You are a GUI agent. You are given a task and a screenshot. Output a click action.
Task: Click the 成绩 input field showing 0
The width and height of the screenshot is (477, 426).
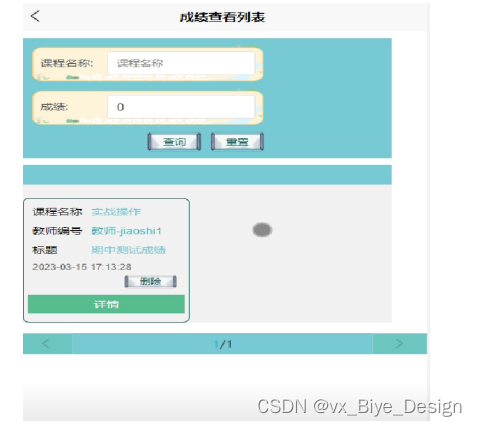181,107
